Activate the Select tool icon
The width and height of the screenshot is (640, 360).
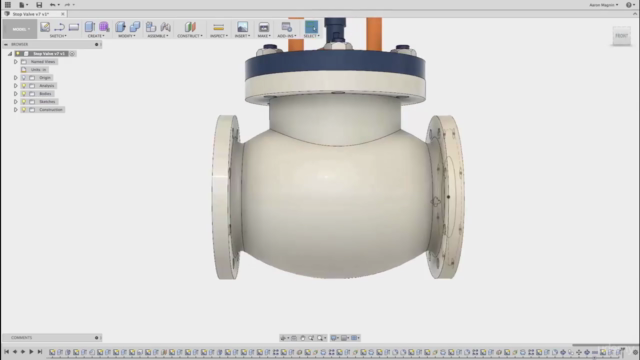tap(311, 27)
